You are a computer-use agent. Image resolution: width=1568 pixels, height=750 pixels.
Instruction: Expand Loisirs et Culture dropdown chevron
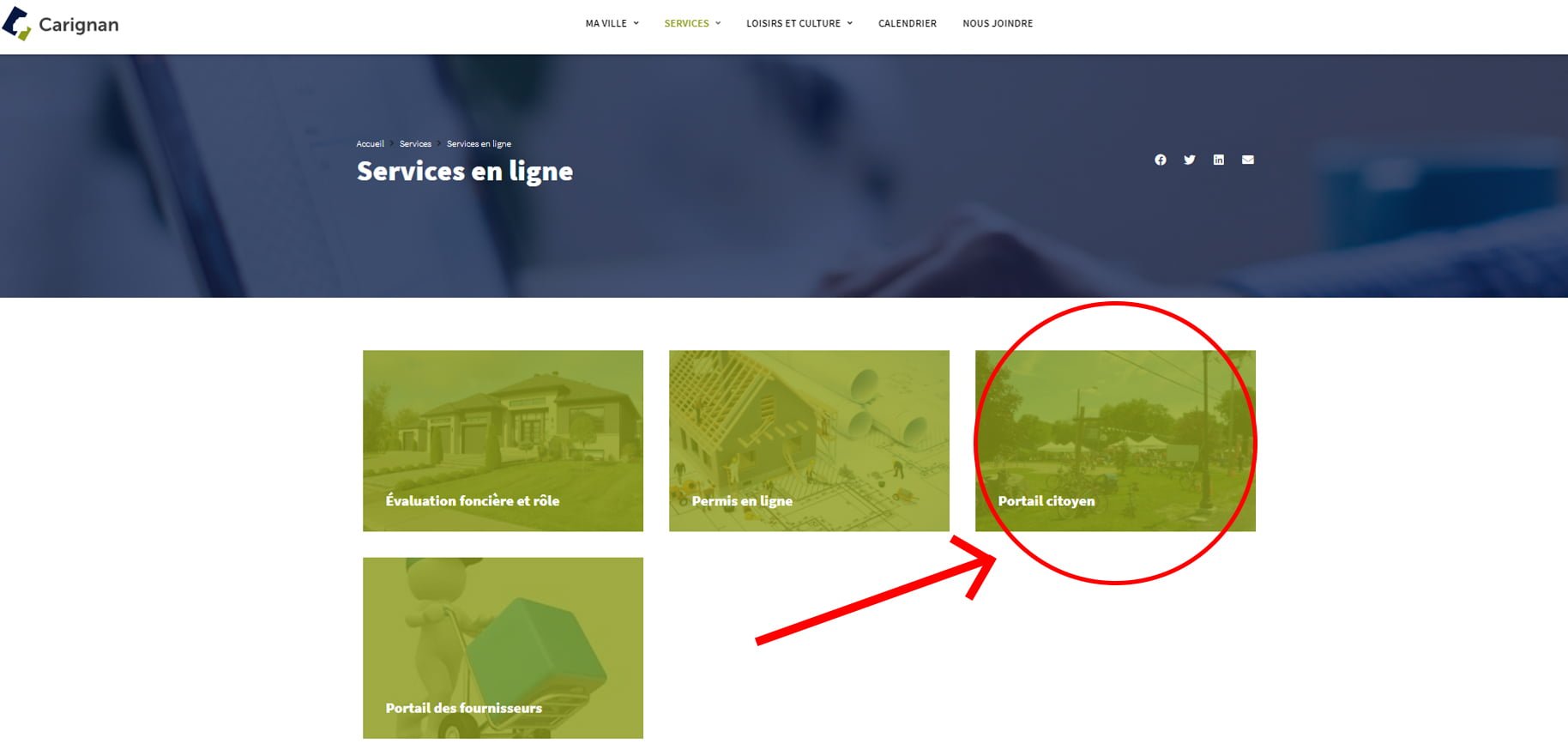pyautogui.click(x=850, y=23)
